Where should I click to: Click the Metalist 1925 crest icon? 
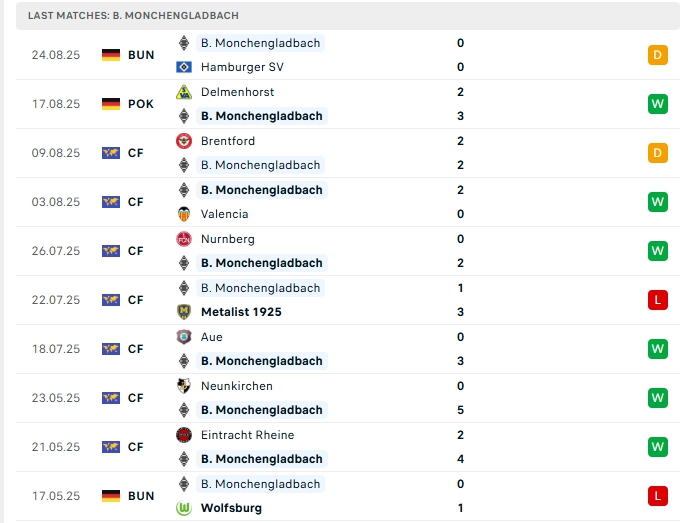[x=184, y=312]
